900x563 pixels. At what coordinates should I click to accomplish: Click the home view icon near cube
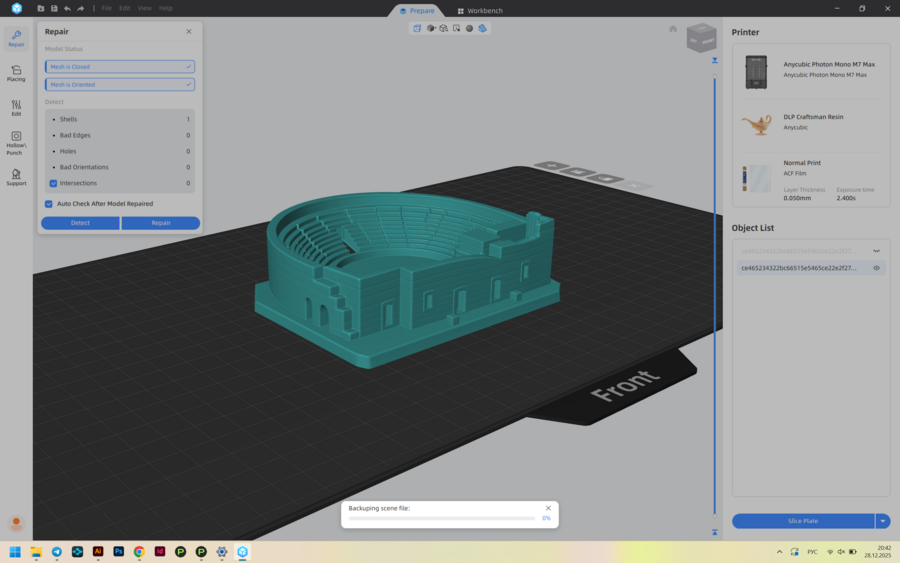click(x=674, y=29)
